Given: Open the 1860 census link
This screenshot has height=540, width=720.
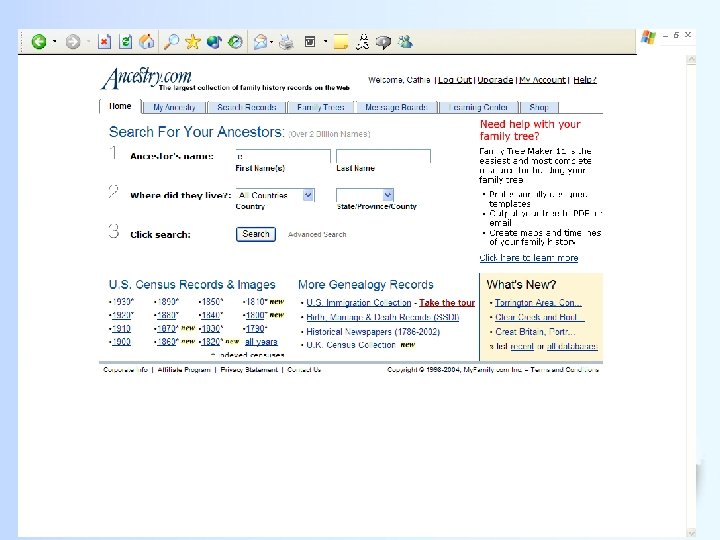Looking at the screenshot, I should coord(167,342).
